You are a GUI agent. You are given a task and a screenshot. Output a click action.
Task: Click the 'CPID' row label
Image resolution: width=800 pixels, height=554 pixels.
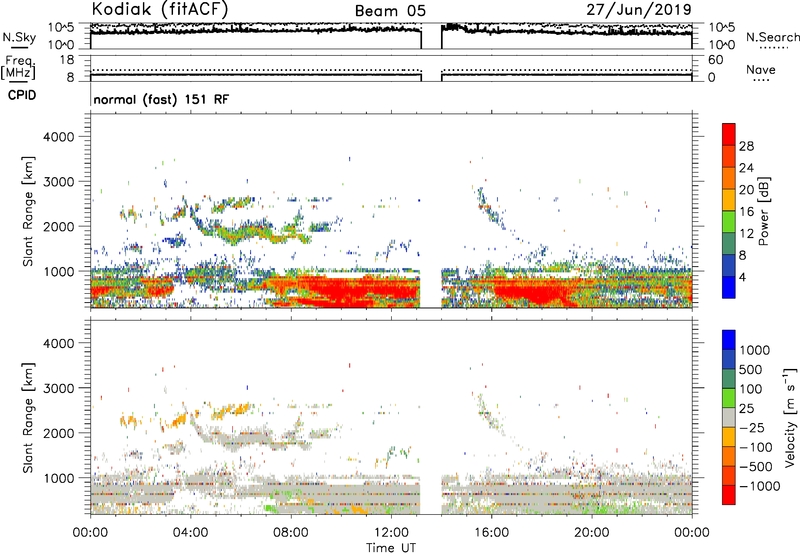point(22,95)
